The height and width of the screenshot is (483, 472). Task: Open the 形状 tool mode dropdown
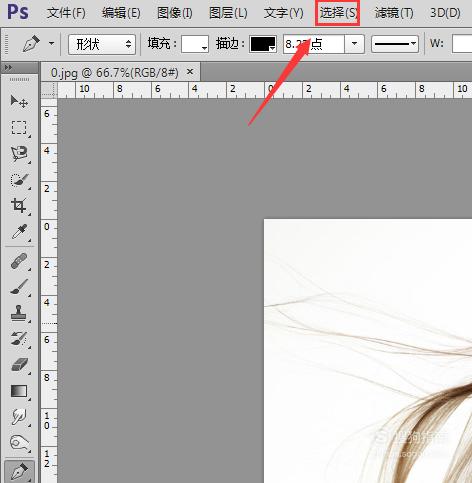[x=102, y=44]
